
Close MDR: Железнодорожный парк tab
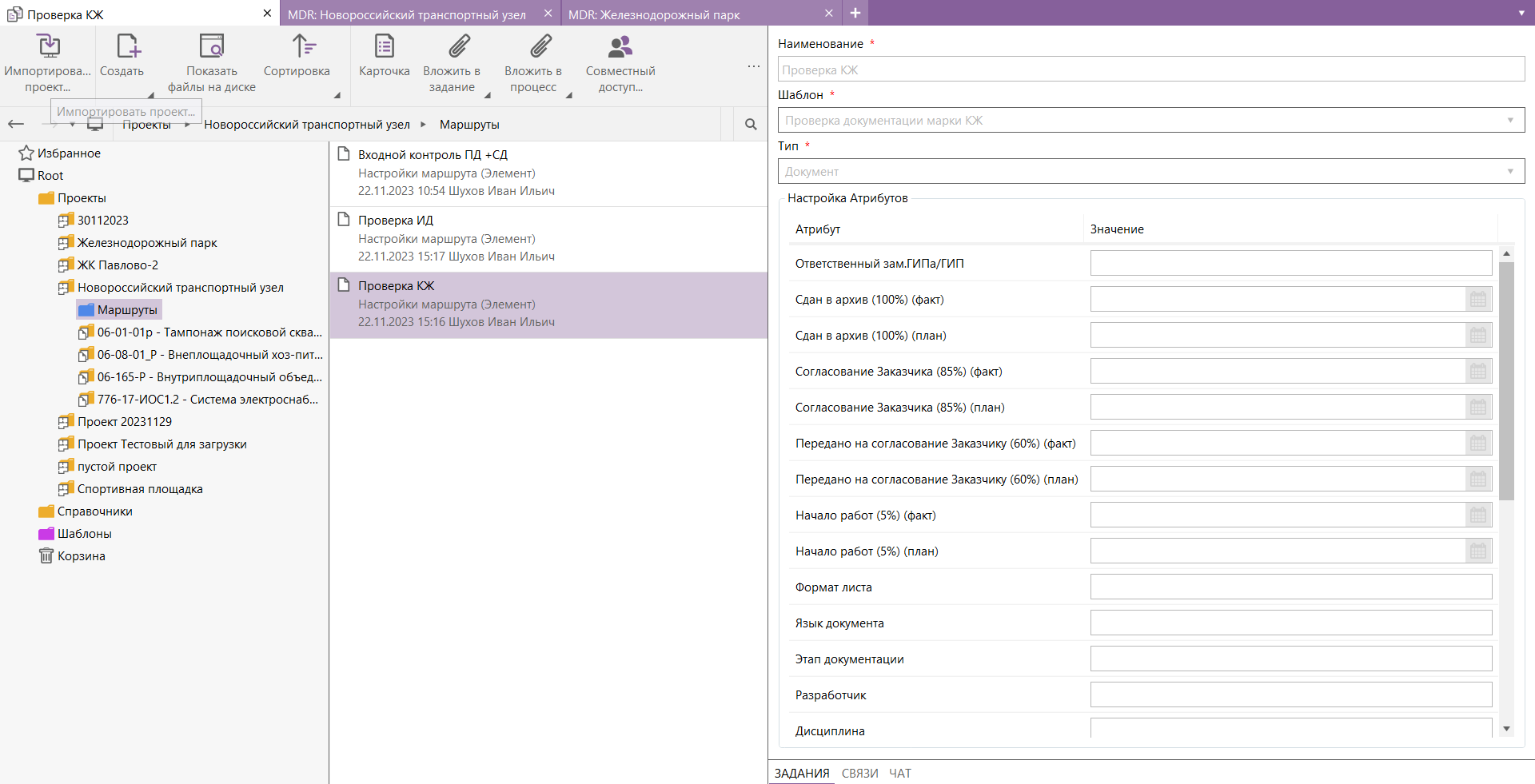coord(828,14)
